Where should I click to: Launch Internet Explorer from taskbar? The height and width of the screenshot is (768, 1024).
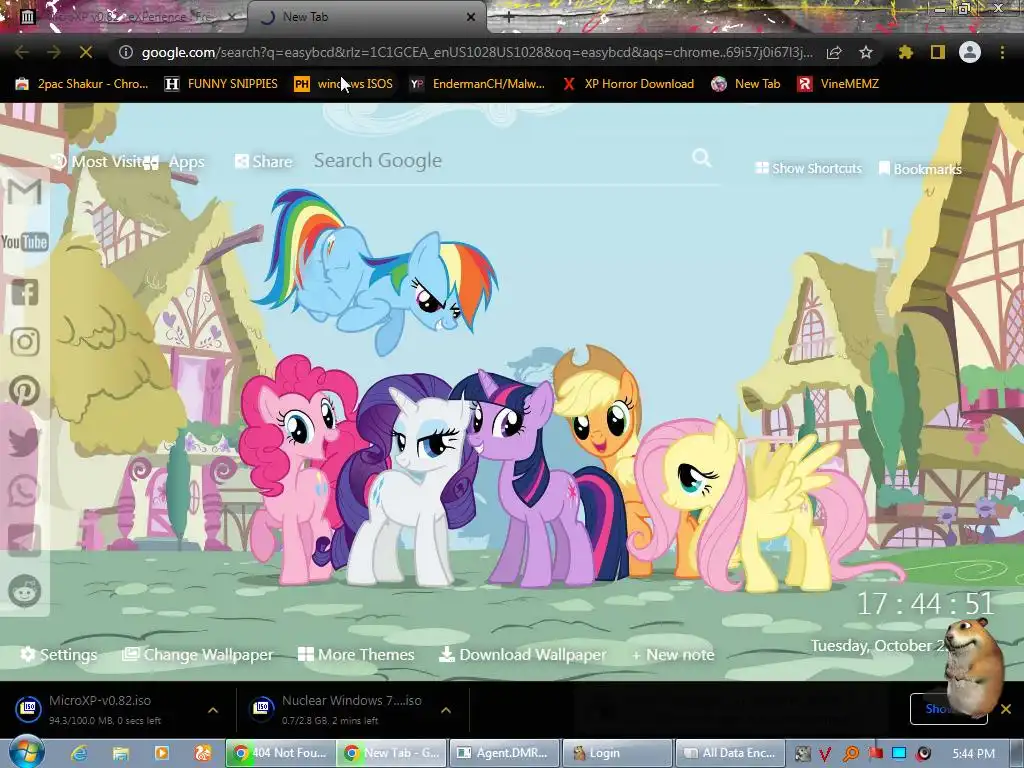tap(80, 753)
